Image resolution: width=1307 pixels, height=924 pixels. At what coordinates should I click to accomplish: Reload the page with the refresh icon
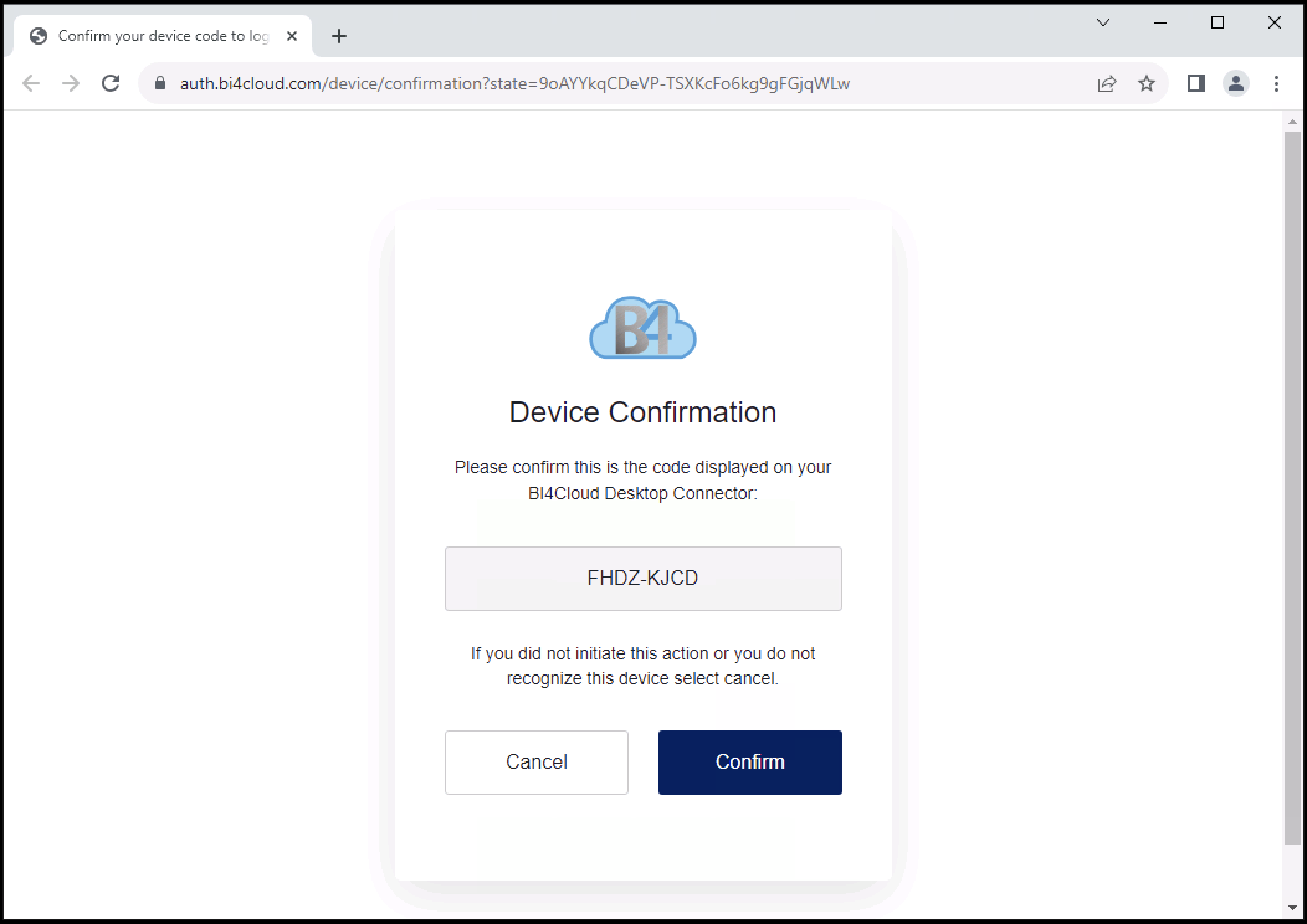point(111,83)
